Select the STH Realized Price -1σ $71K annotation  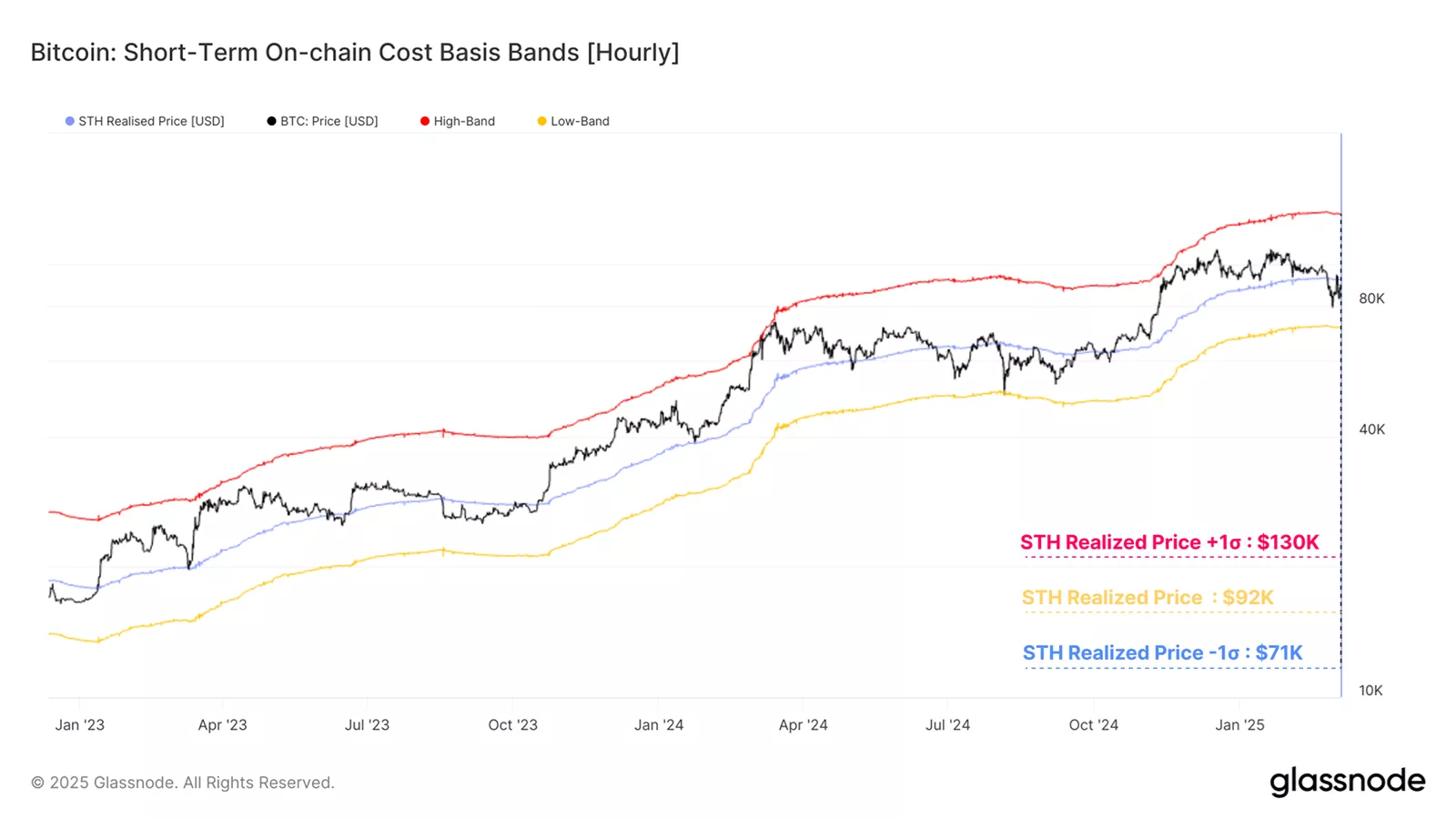[1162, 653]
